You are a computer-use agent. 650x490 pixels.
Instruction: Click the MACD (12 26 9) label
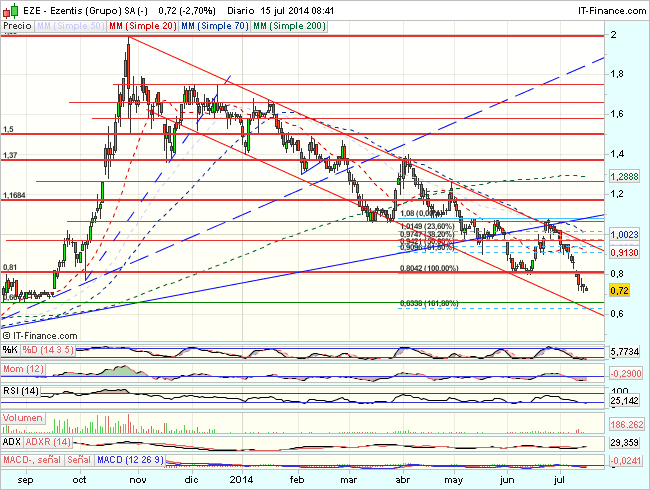[x=131, y=460]
